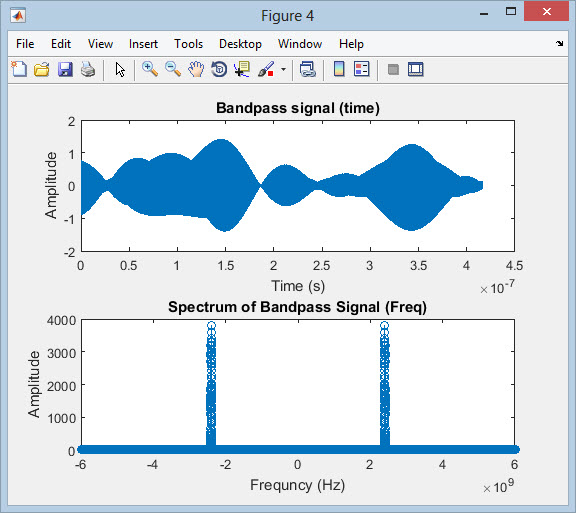Show plot tools and dock figure
The height and width of the screenshot is (513, 576).
pyautogui.click(x=415, y=69)
